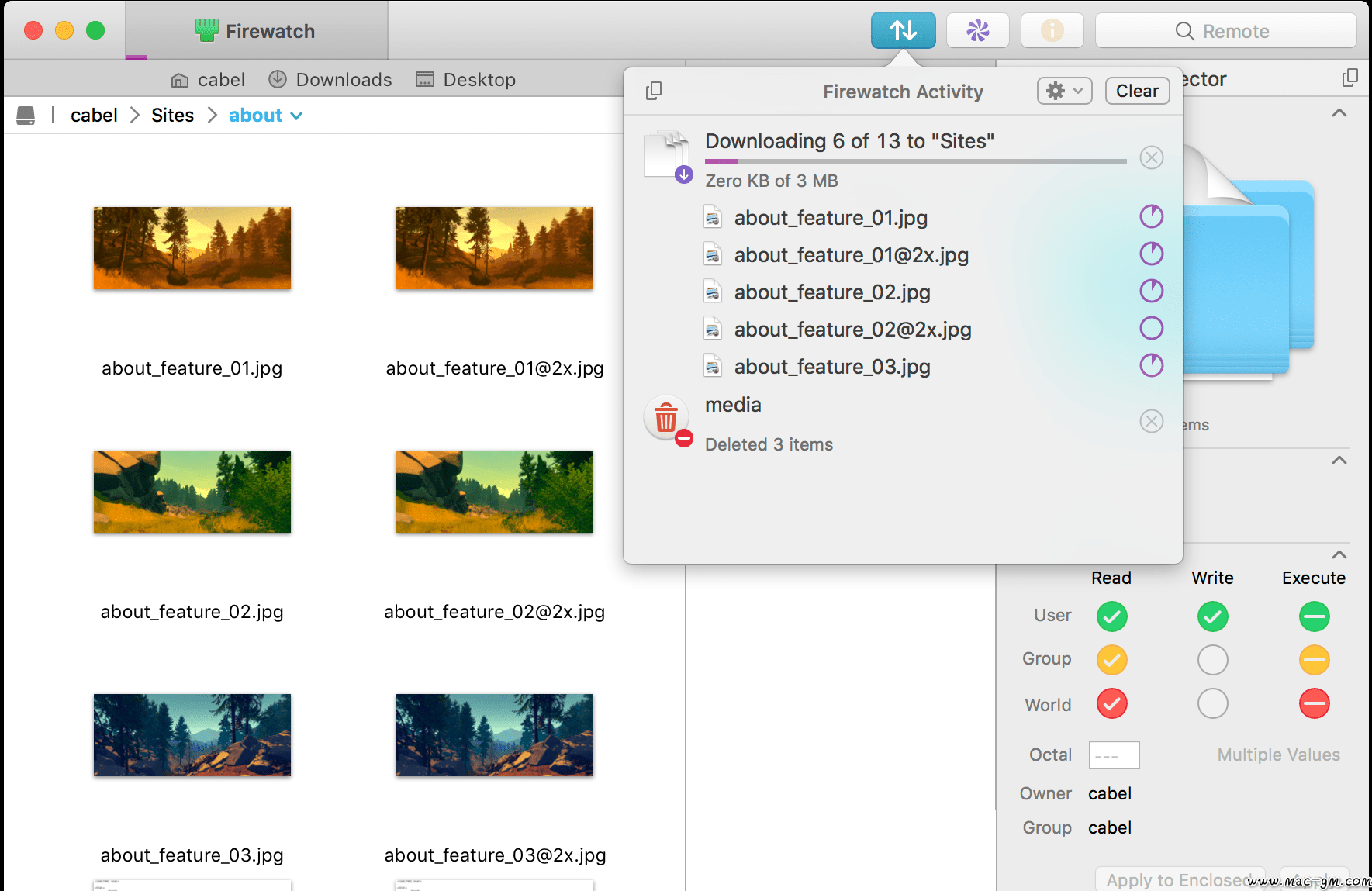Viewport: 1372px width, 891px height.
Task: Click the stacked folders preview icon
Action: 1249,264
